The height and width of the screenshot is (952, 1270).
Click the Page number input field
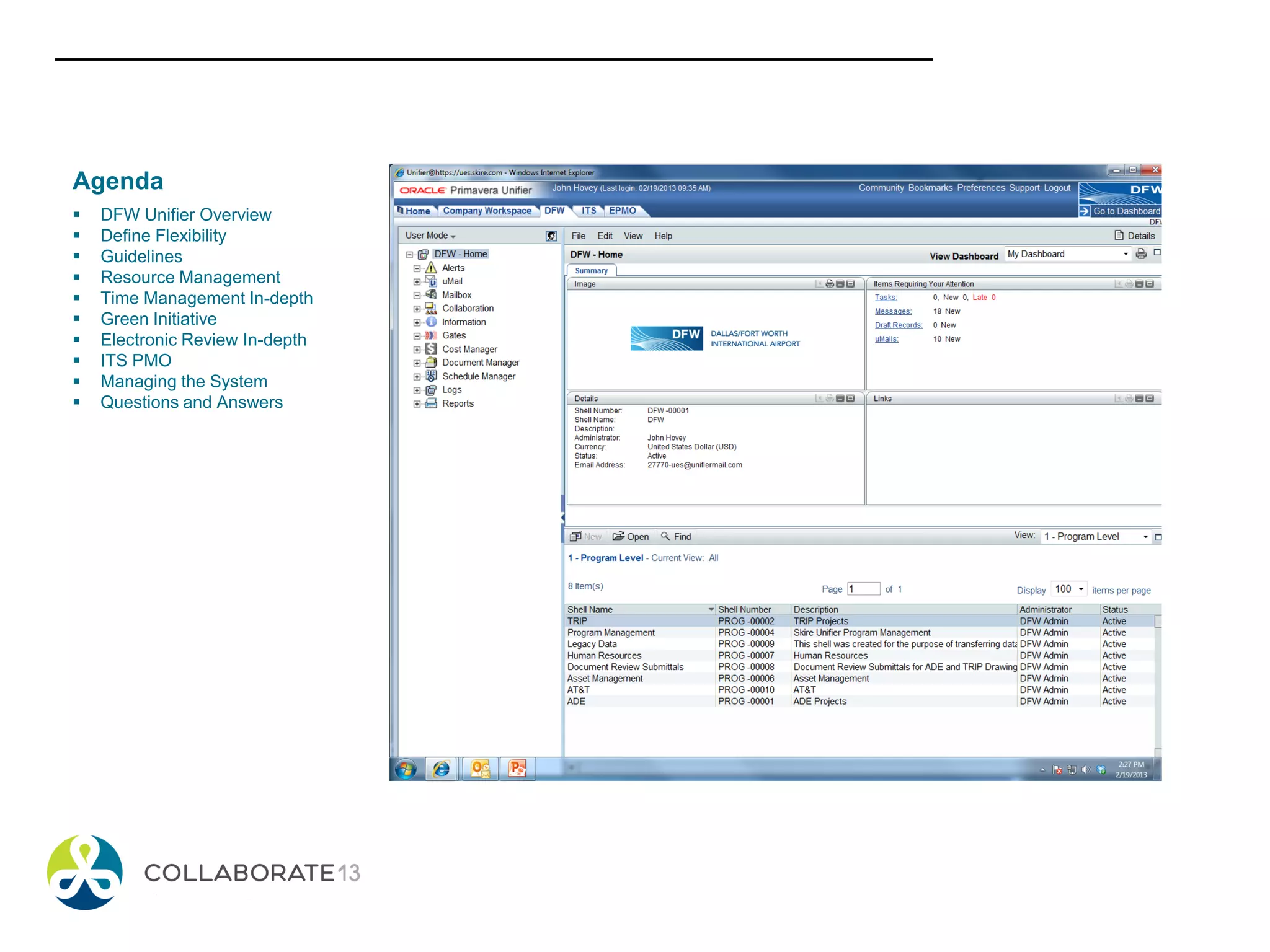863,589
